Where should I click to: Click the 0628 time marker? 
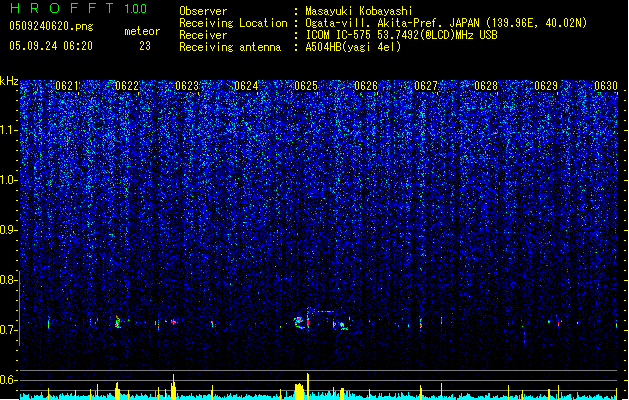point(486,86)
